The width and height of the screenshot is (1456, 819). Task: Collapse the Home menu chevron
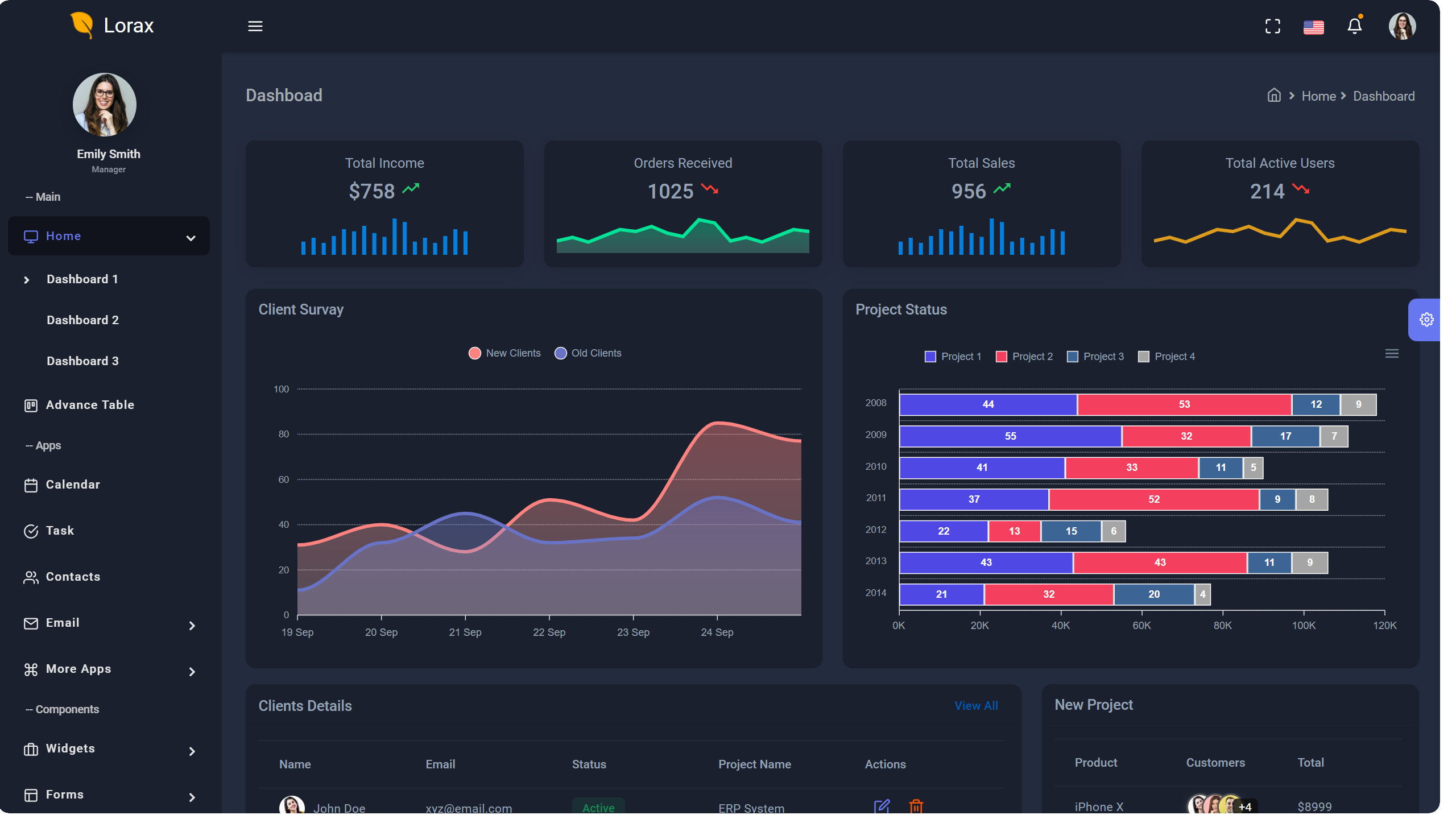(191, 236)
